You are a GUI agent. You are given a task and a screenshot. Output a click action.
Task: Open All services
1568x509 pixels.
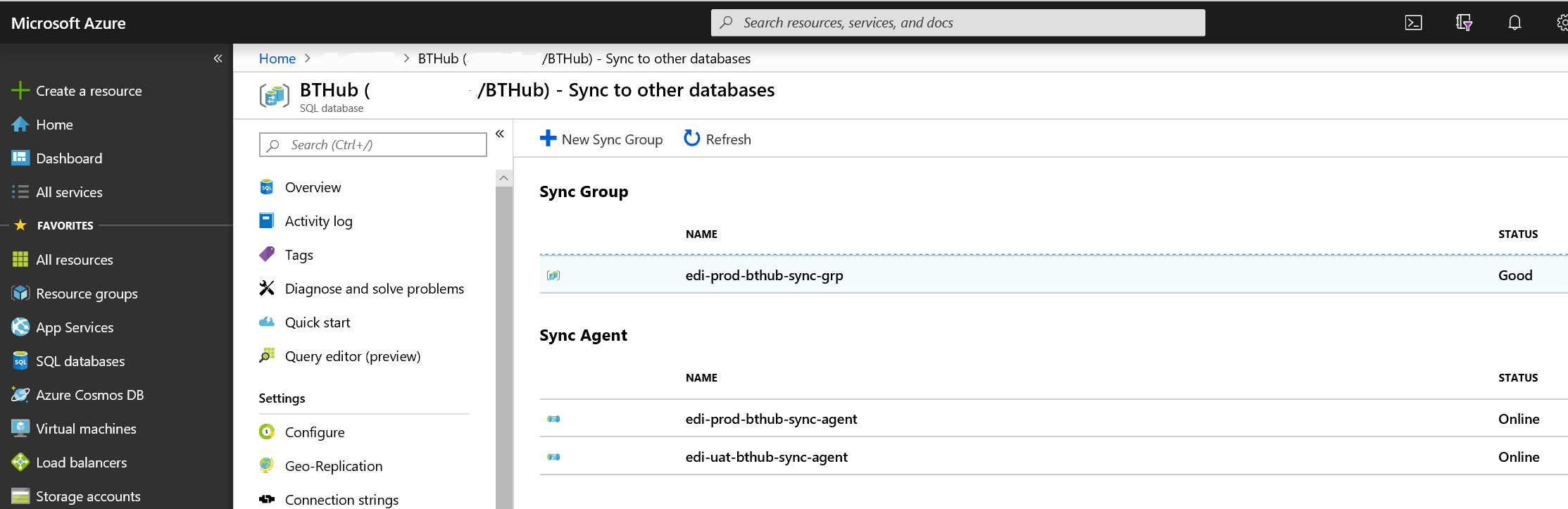click(x=69, y=192)
